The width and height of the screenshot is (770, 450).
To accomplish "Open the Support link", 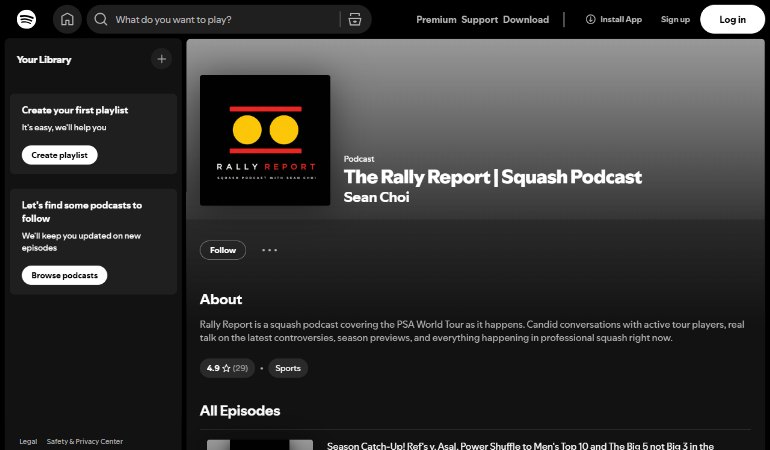I will coord(479,20).
